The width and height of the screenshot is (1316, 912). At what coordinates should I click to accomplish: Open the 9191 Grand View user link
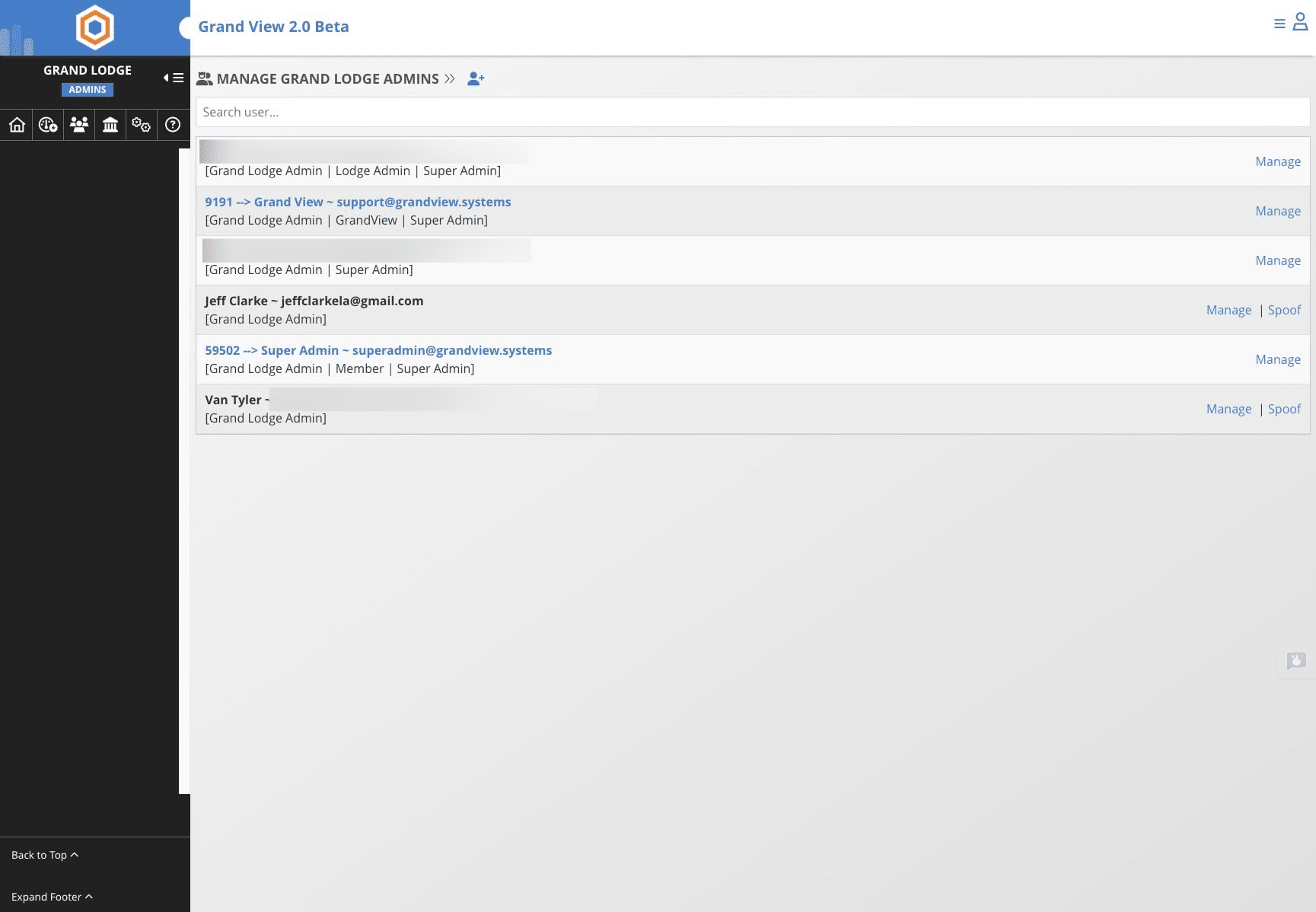358,202
